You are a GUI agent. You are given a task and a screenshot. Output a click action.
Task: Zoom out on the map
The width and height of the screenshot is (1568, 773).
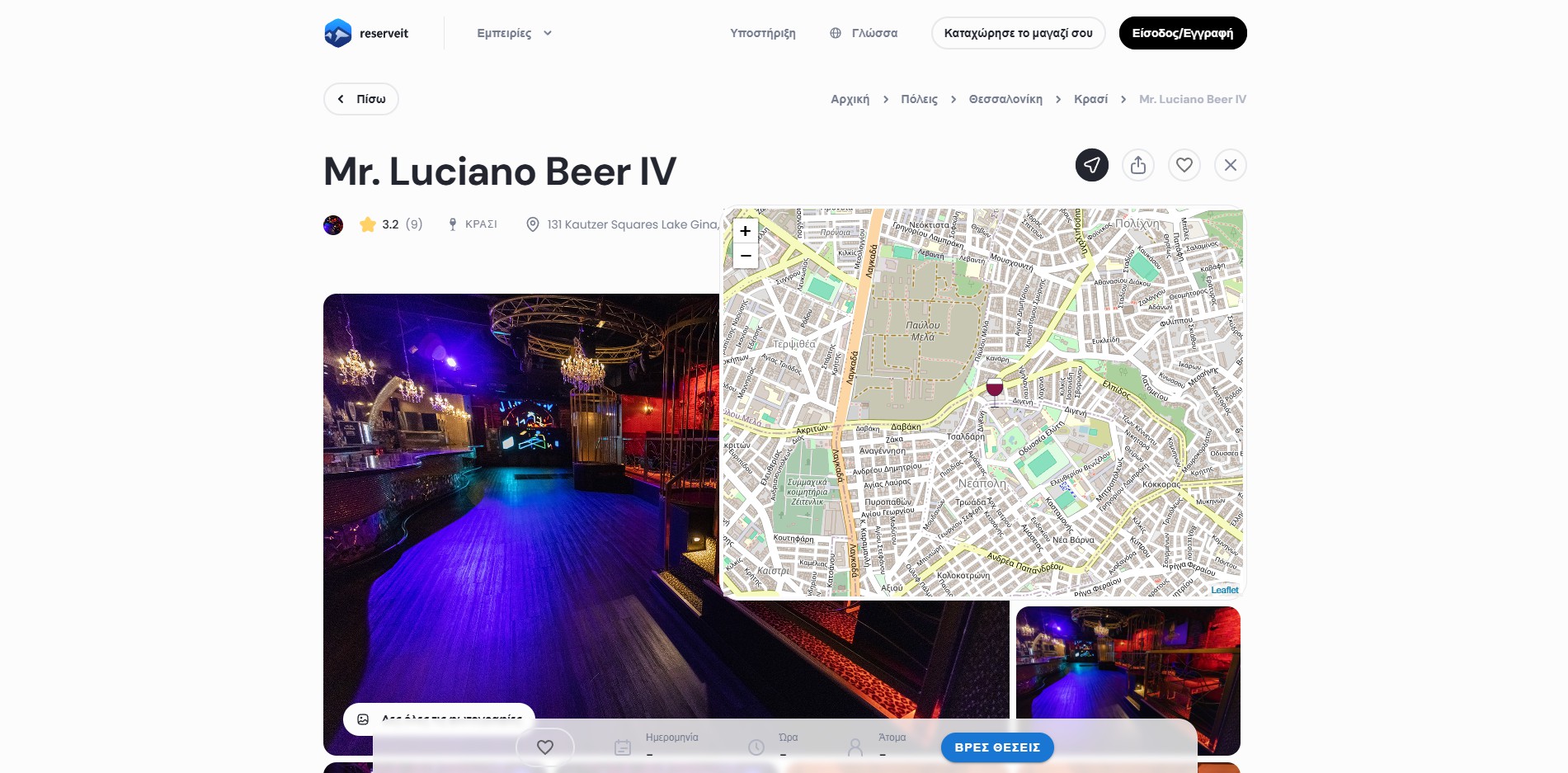pyautogui.click(x=745, y=256)
